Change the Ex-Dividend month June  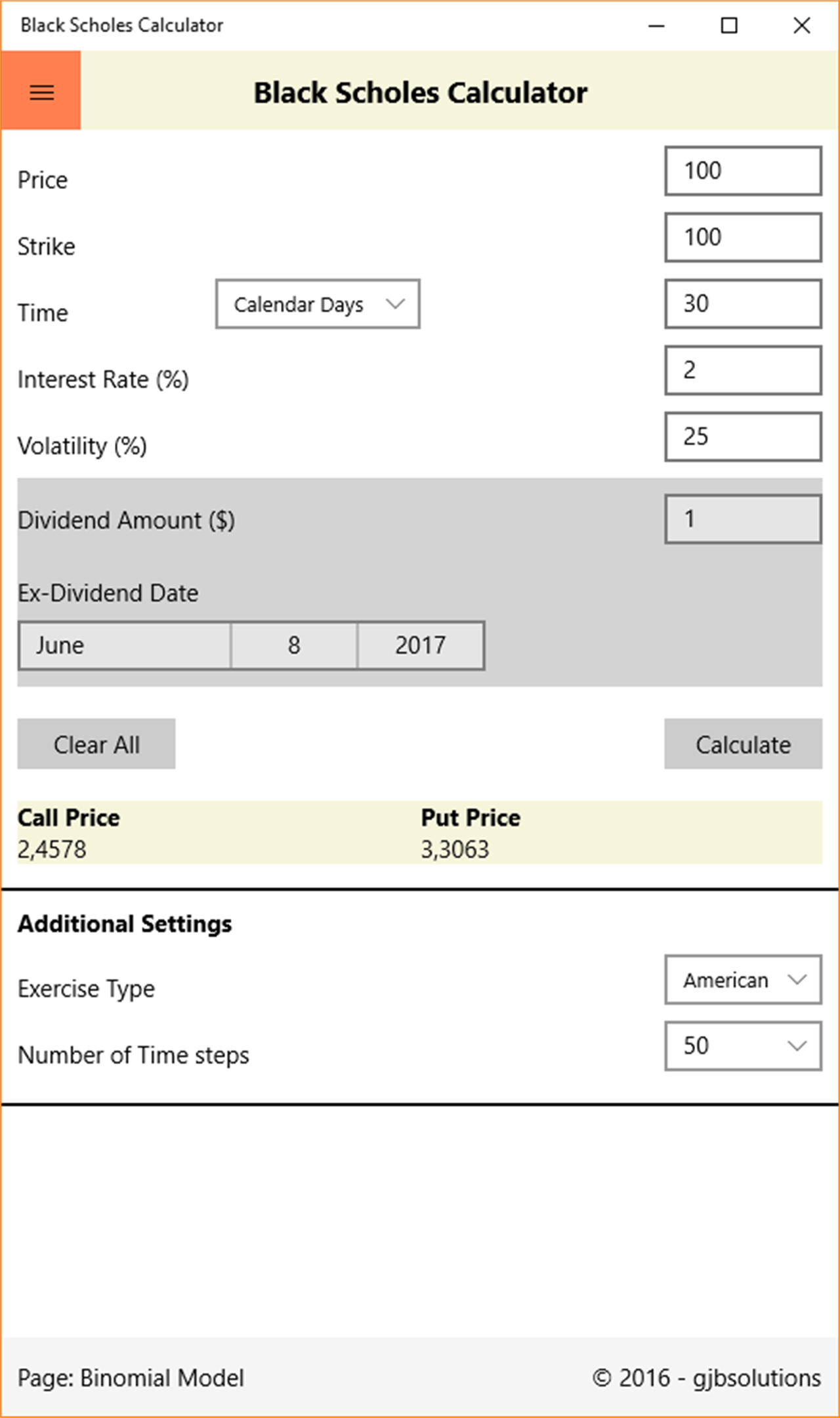click(125, 645)
